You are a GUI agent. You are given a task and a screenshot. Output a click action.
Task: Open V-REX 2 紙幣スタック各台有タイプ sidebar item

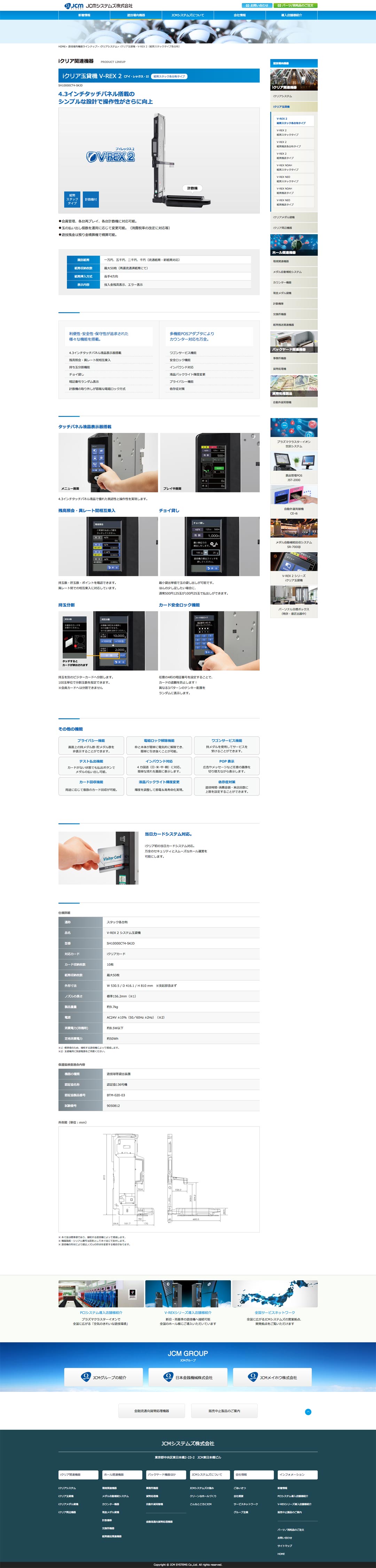coord(294,120)
